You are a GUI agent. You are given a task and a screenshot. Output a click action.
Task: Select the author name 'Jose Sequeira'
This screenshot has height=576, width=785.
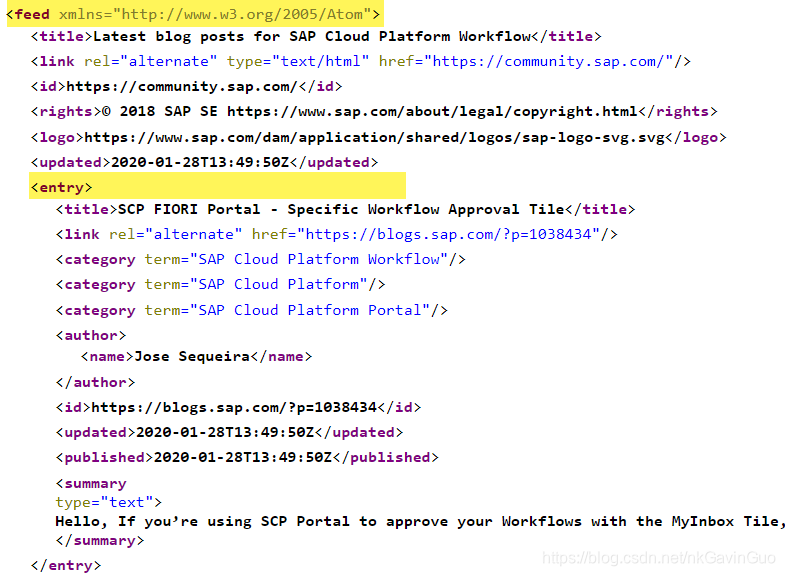[x=192, y=356]
